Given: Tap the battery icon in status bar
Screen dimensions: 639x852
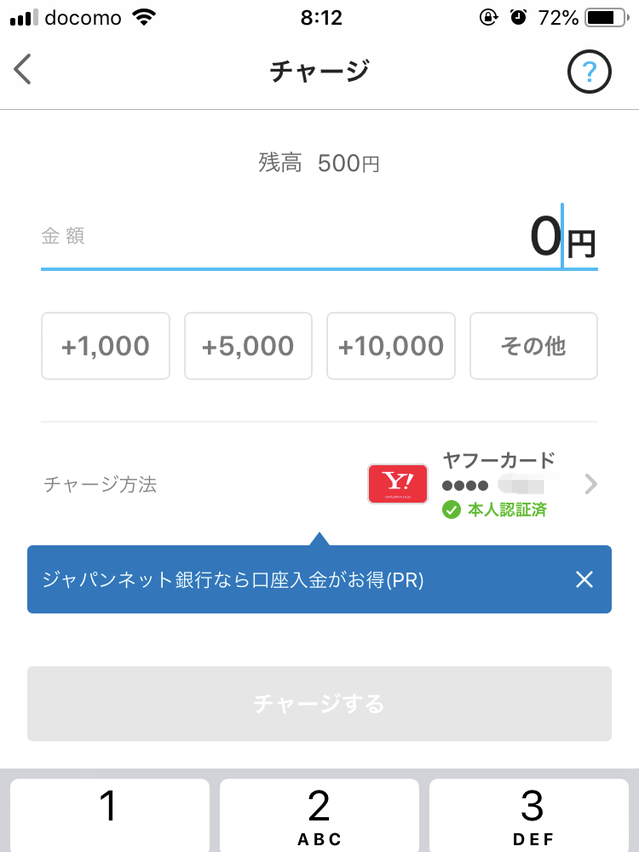Looking at the screenshot, I should coord(606,18).
